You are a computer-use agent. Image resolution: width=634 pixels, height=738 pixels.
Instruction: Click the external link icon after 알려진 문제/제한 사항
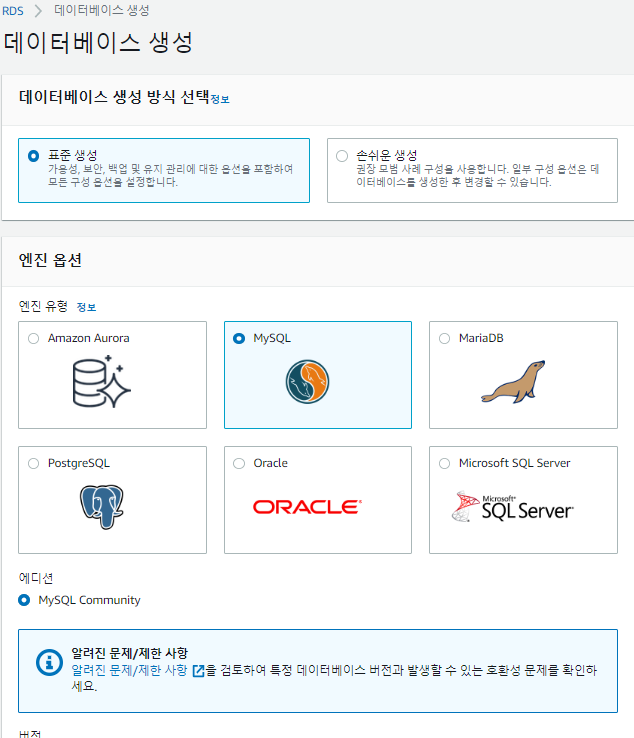coord(199,671)
